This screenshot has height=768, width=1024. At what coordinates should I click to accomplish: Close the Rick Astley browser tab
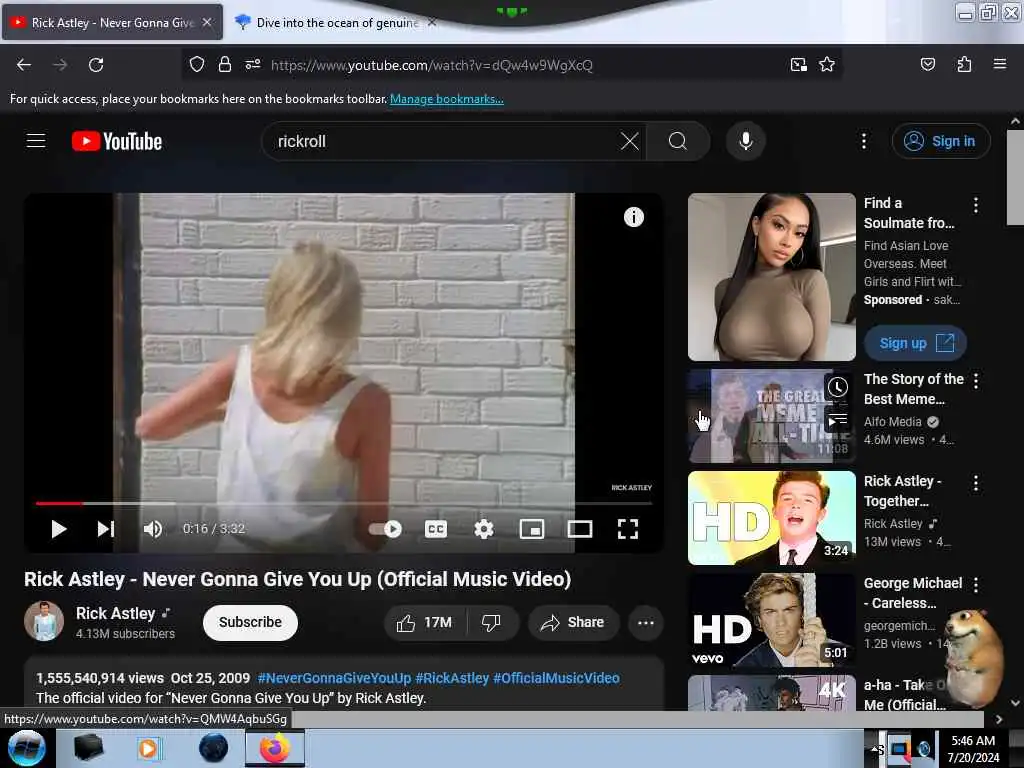(x=207, y=22)
